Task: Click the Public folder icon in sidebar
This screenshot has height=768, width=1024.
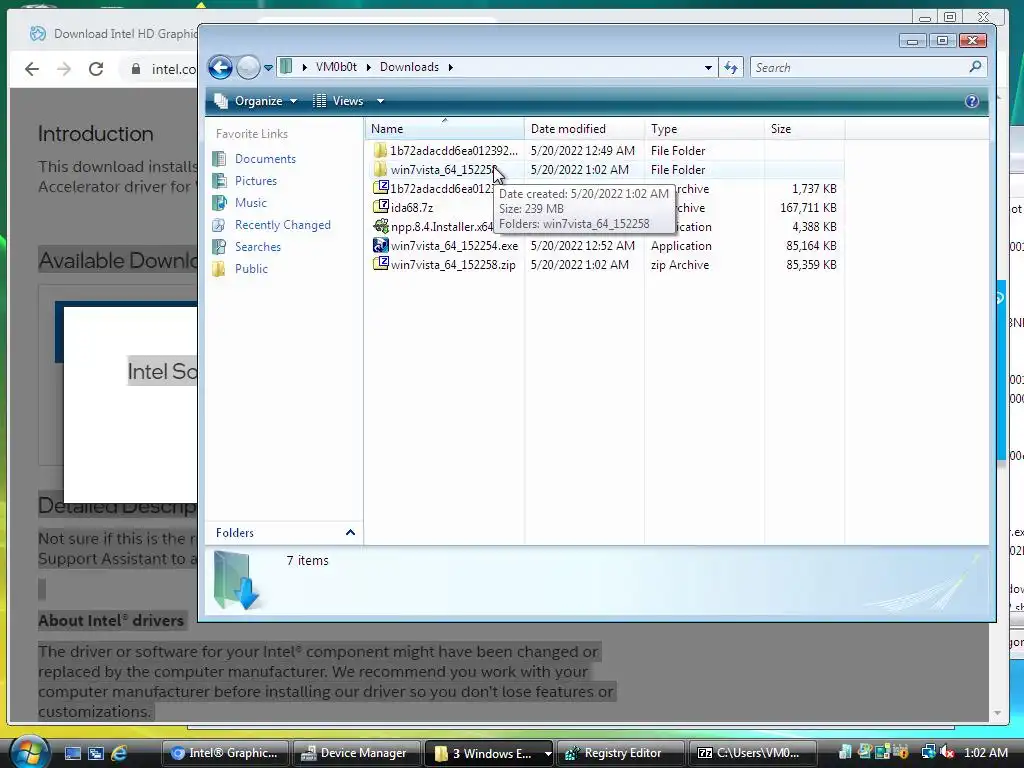Action: [219, 269]
